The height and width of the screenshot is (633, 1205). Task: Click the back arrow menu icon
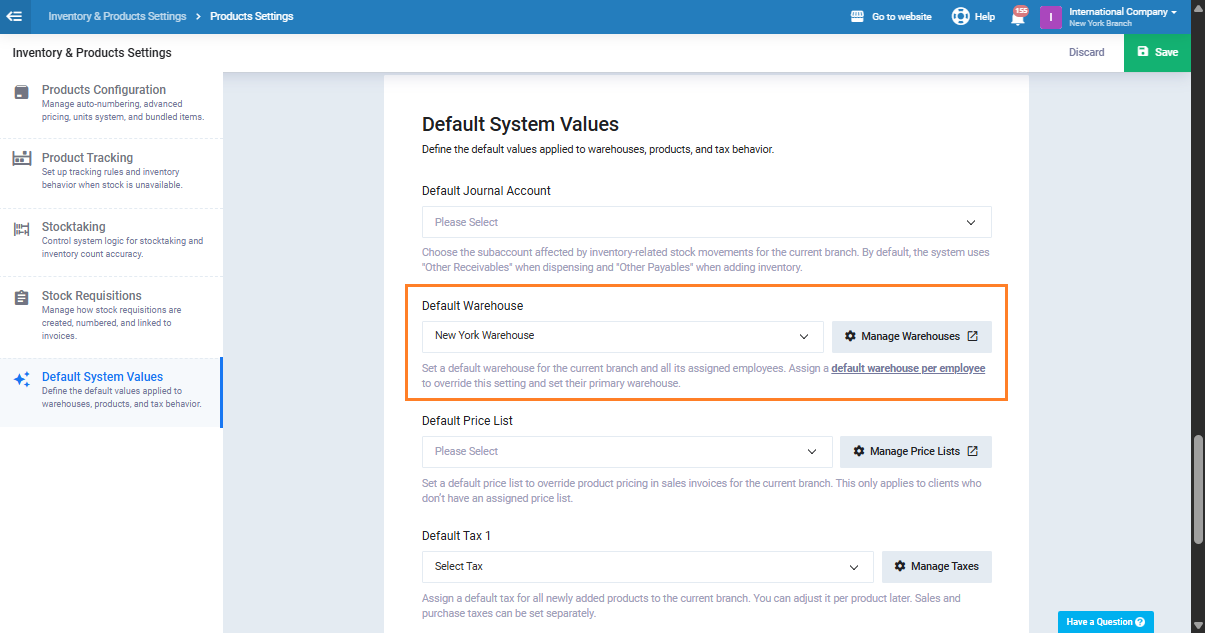[14, 16]
